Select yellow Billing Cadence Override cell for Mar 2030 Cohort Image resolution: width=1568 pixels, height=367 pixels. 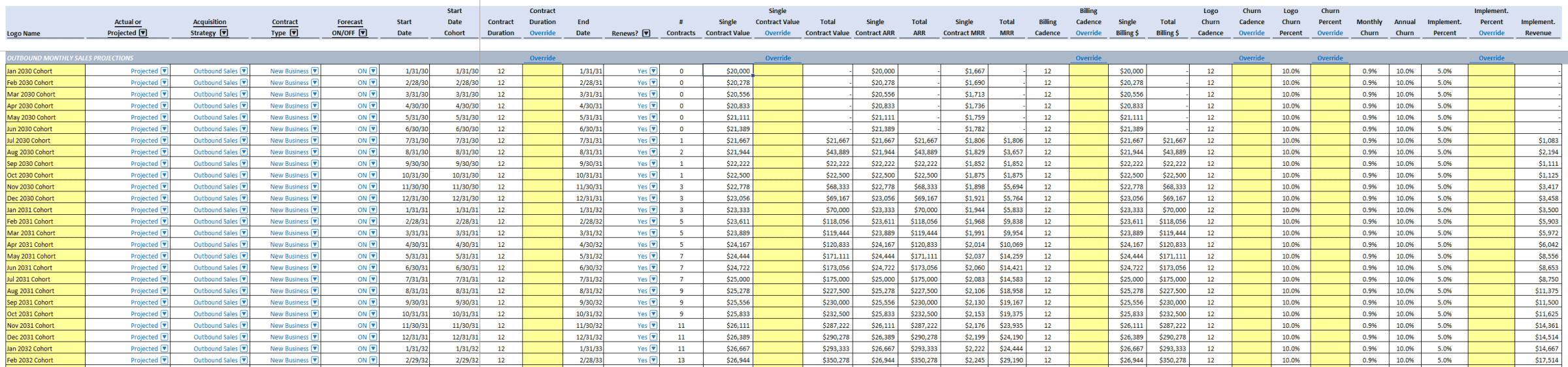tap(1088, 94)
